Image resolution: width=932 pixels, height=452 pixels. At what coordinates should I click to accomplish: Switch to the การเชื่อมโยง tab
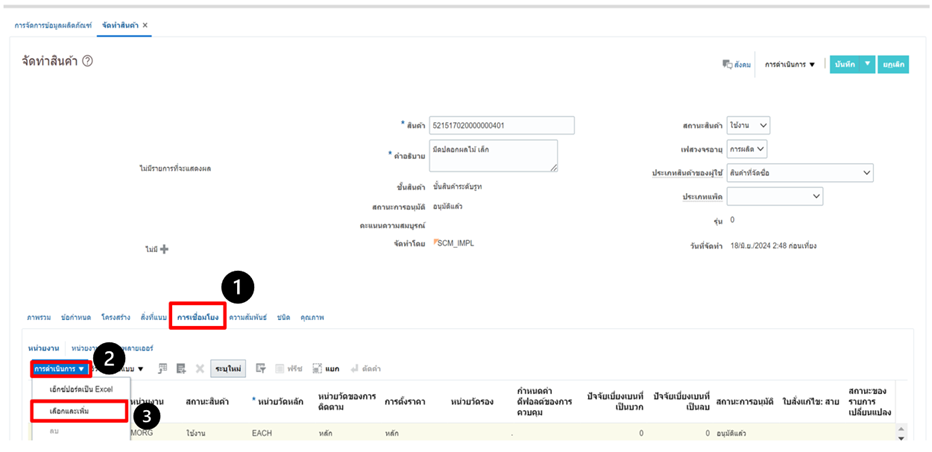(197, 317)
